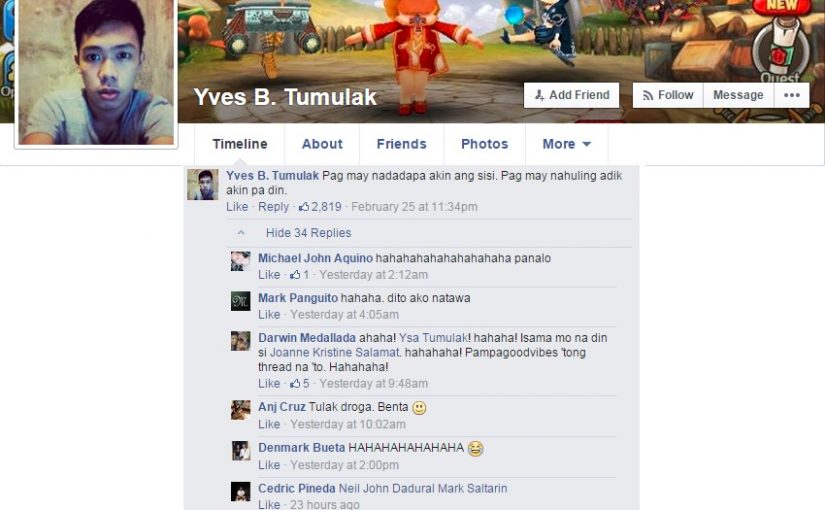Image resolution: width=825 pixels, height=510 pixels.
Task: Follow Yves B. Tumulak
Action: [x=668, y=95]
